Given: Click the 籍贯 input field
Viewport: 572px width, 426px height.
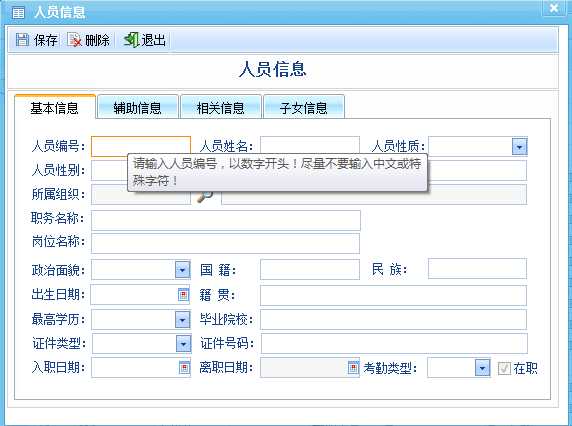Looking at the screenshot, I should 393,295.
